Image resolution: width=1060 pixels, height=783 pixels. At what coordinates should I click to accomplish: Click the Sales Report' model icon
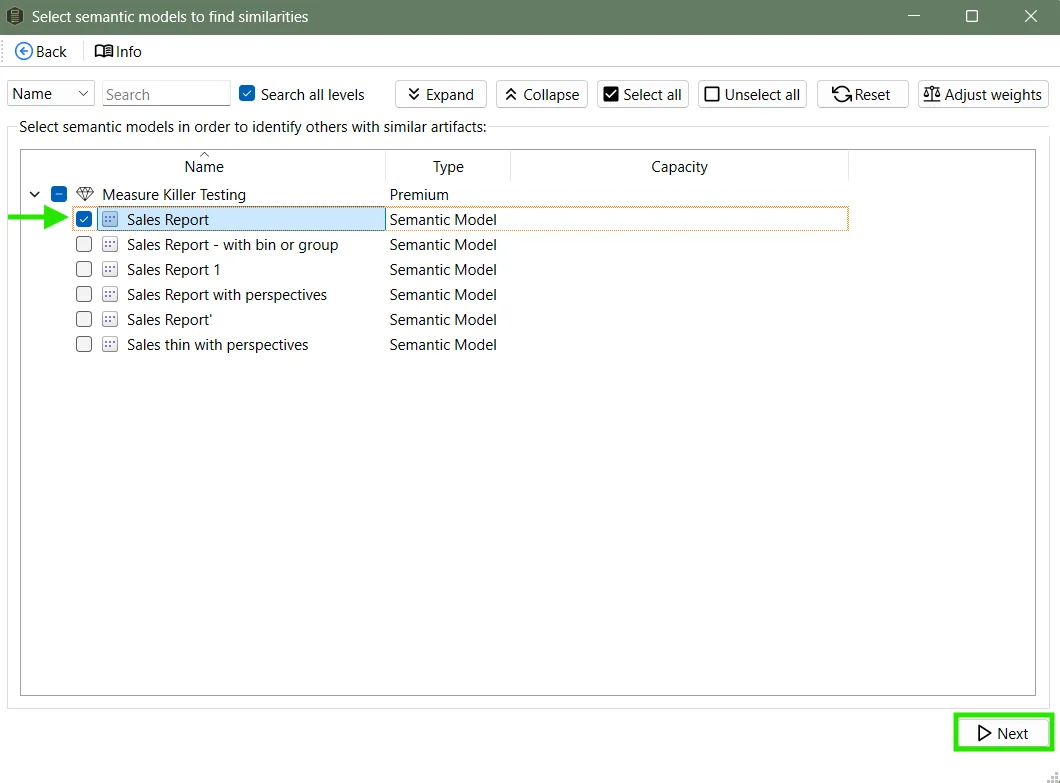pos(110,319)
